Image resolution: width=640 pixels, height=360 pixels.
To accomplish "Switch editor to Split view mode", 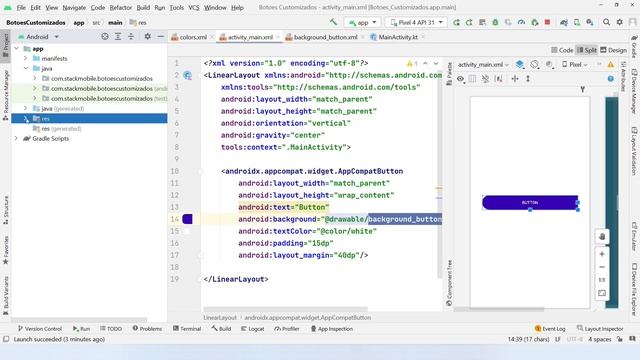I will click(587, 50).
